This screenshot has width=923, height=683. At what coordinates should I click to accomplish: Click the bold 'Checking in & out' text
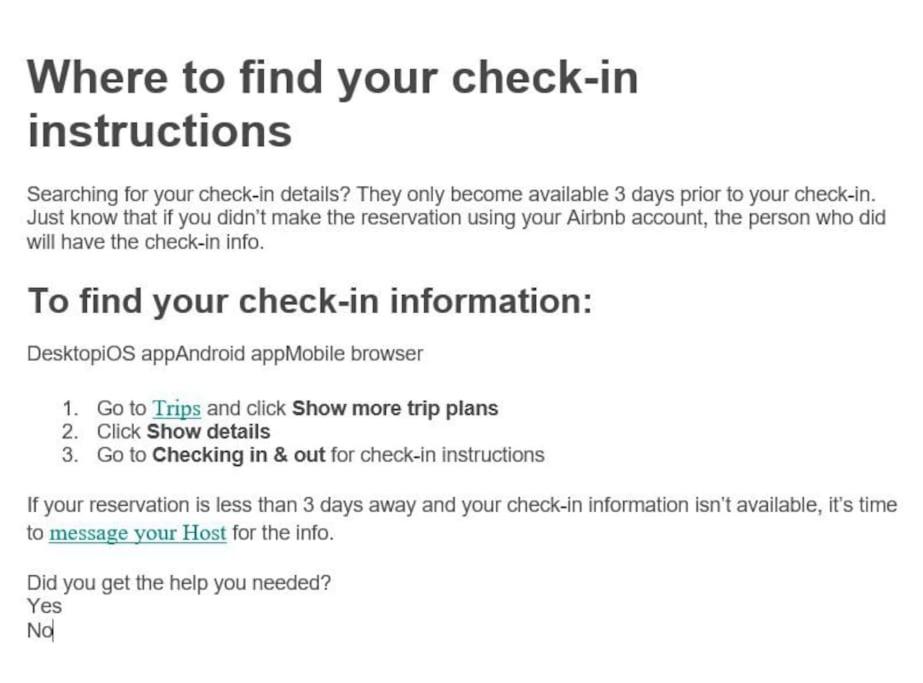click(x=238, y=455)
